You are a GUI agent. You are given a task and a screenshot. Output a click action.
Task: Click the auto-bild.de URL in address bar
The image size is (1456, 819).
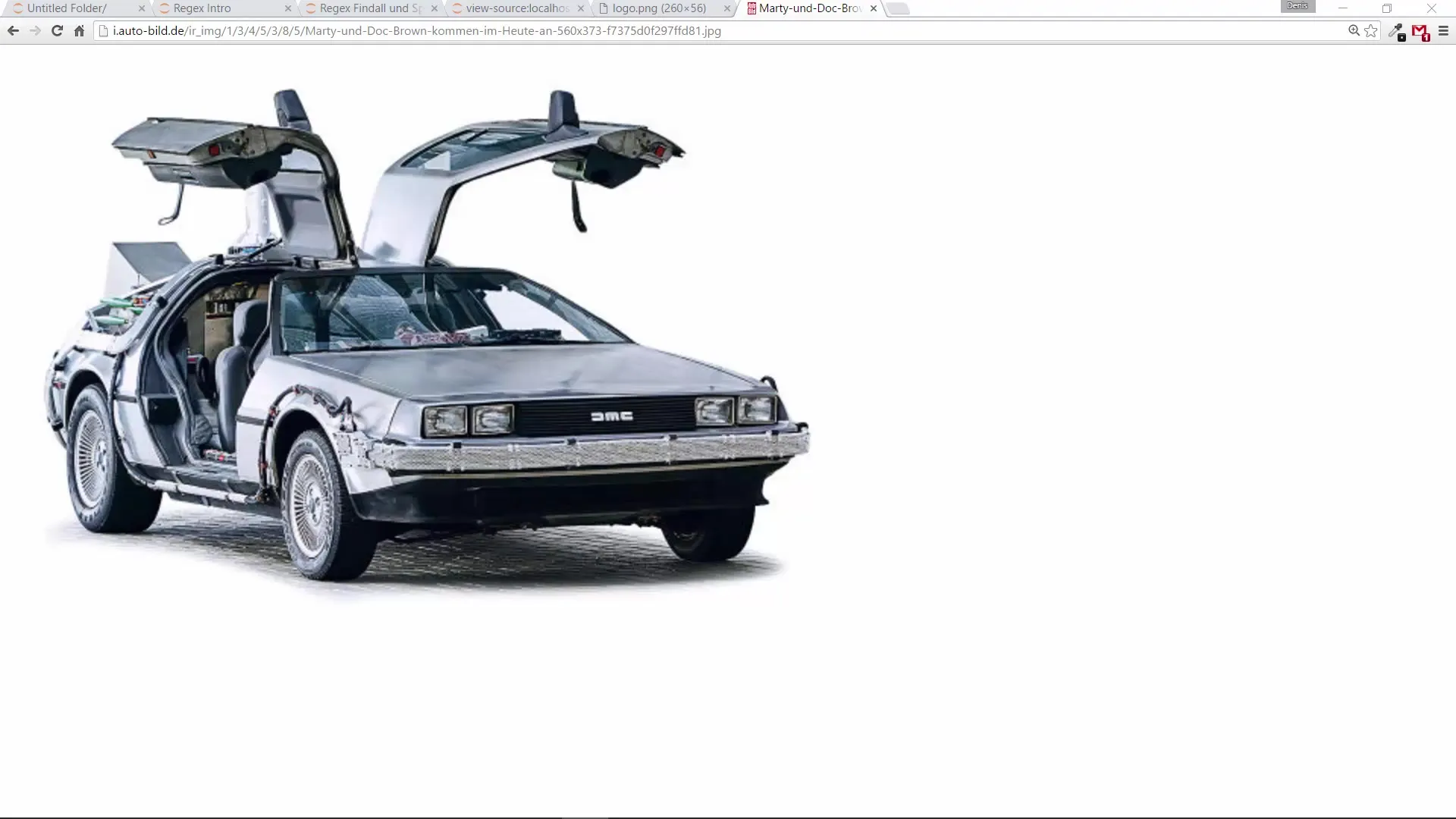(x=417, y=31)
